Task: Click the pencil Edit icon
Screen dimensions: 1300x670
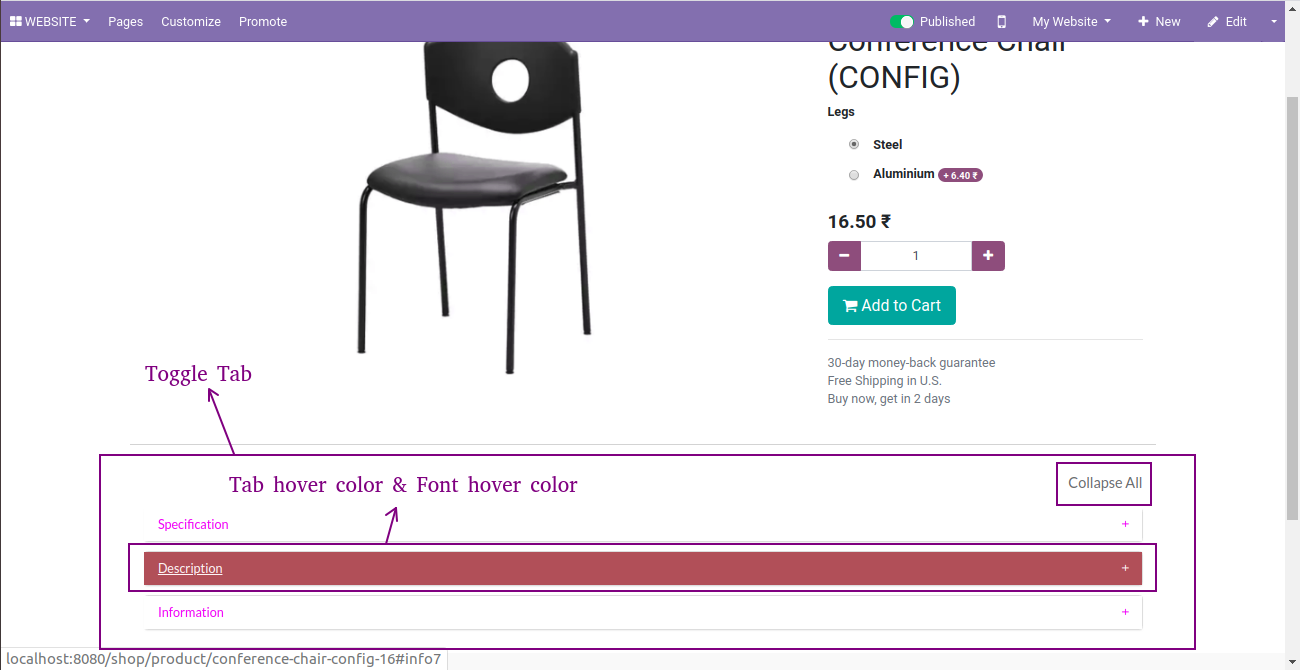Action: 1213,21
